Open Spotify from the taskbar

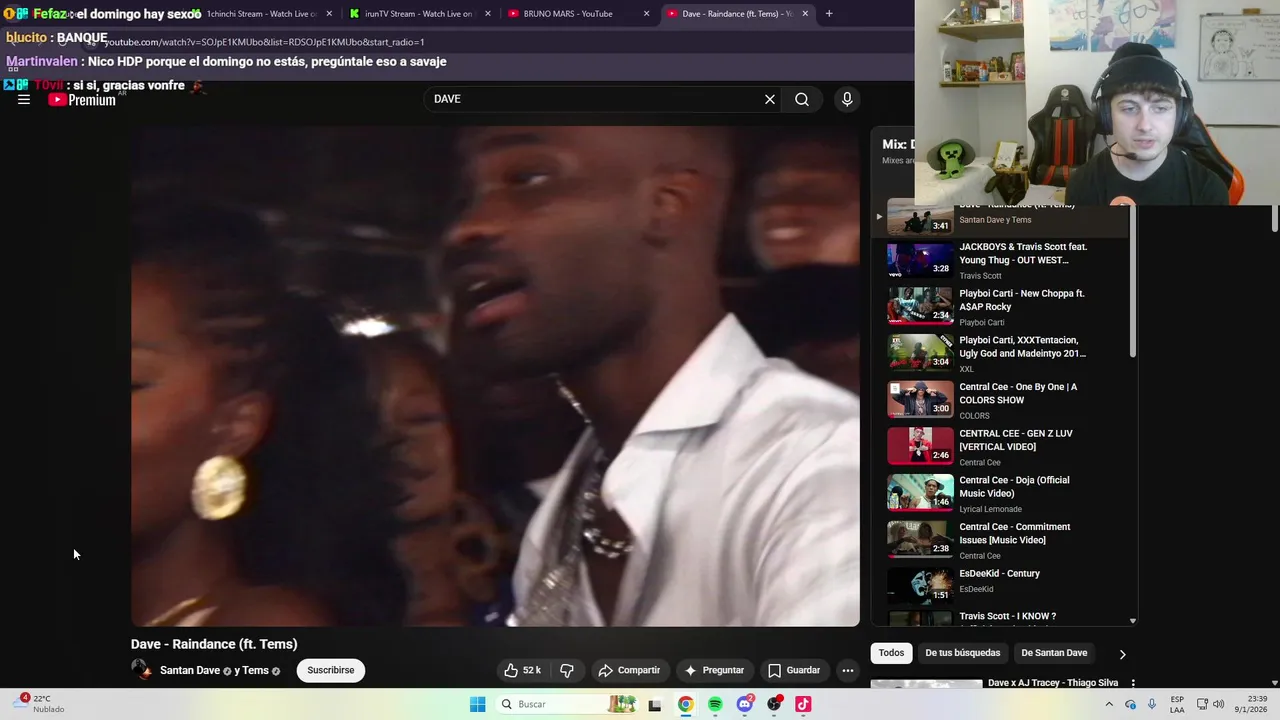(715, 704)
